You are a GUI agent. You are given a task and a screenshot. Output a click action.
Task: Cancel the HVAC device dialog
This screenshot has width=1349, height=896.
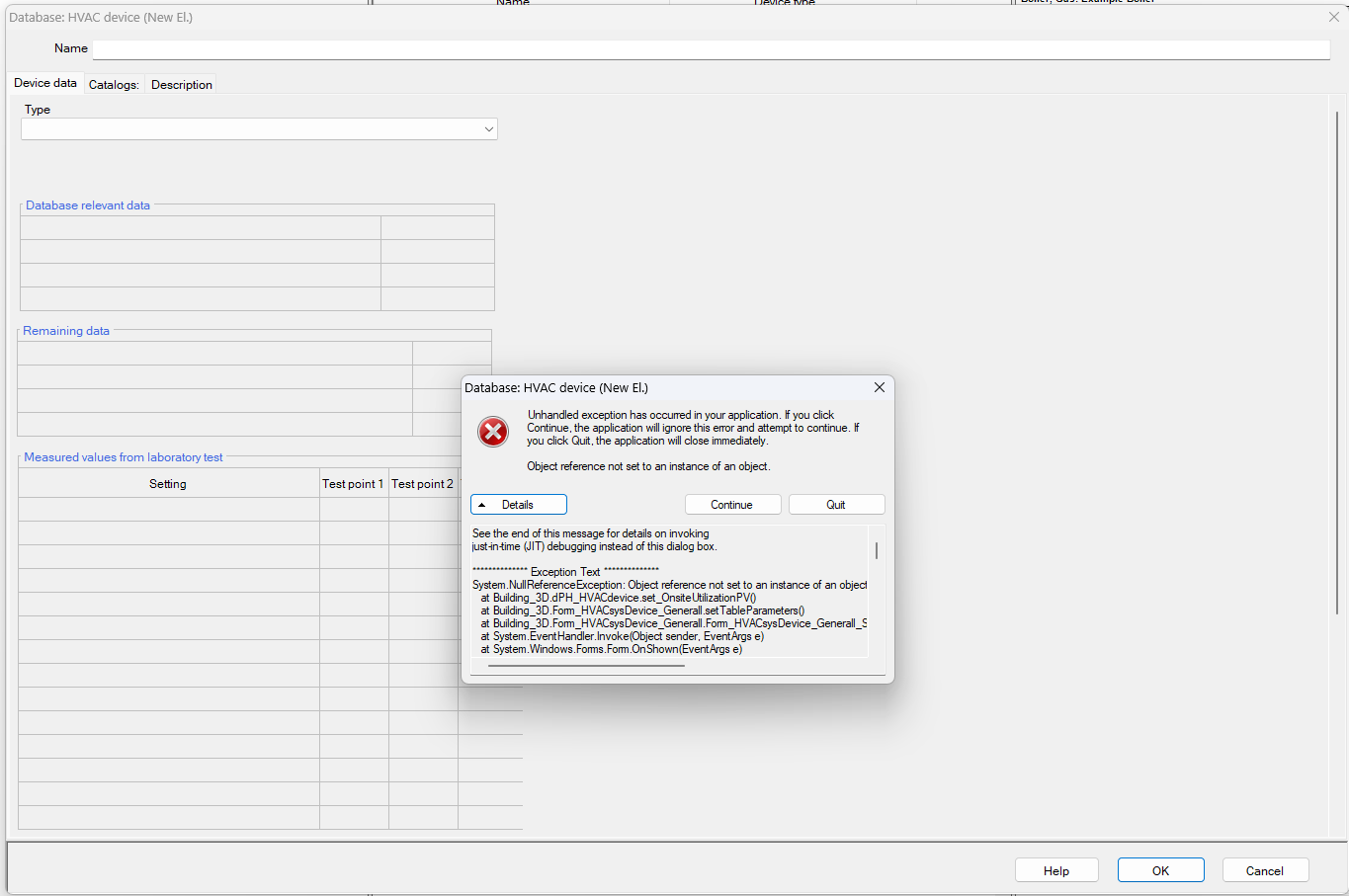coord(1265,869)
